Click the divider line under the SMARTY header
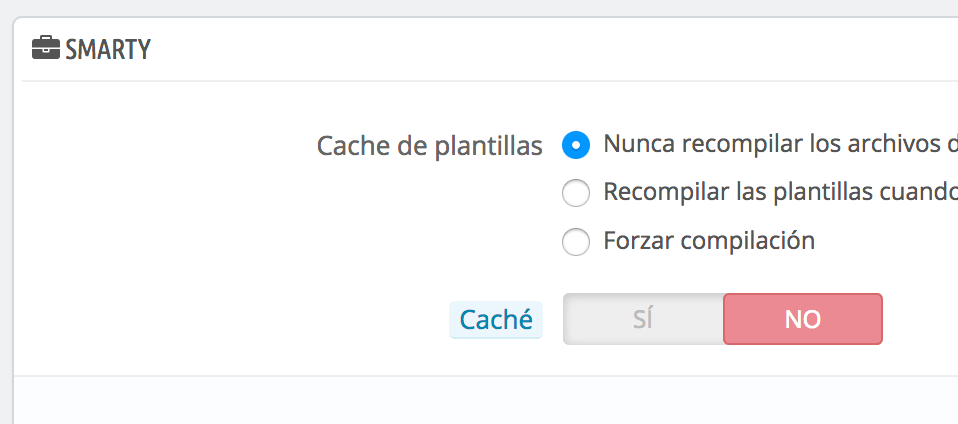The image size is (958, 424). (490, 81)
